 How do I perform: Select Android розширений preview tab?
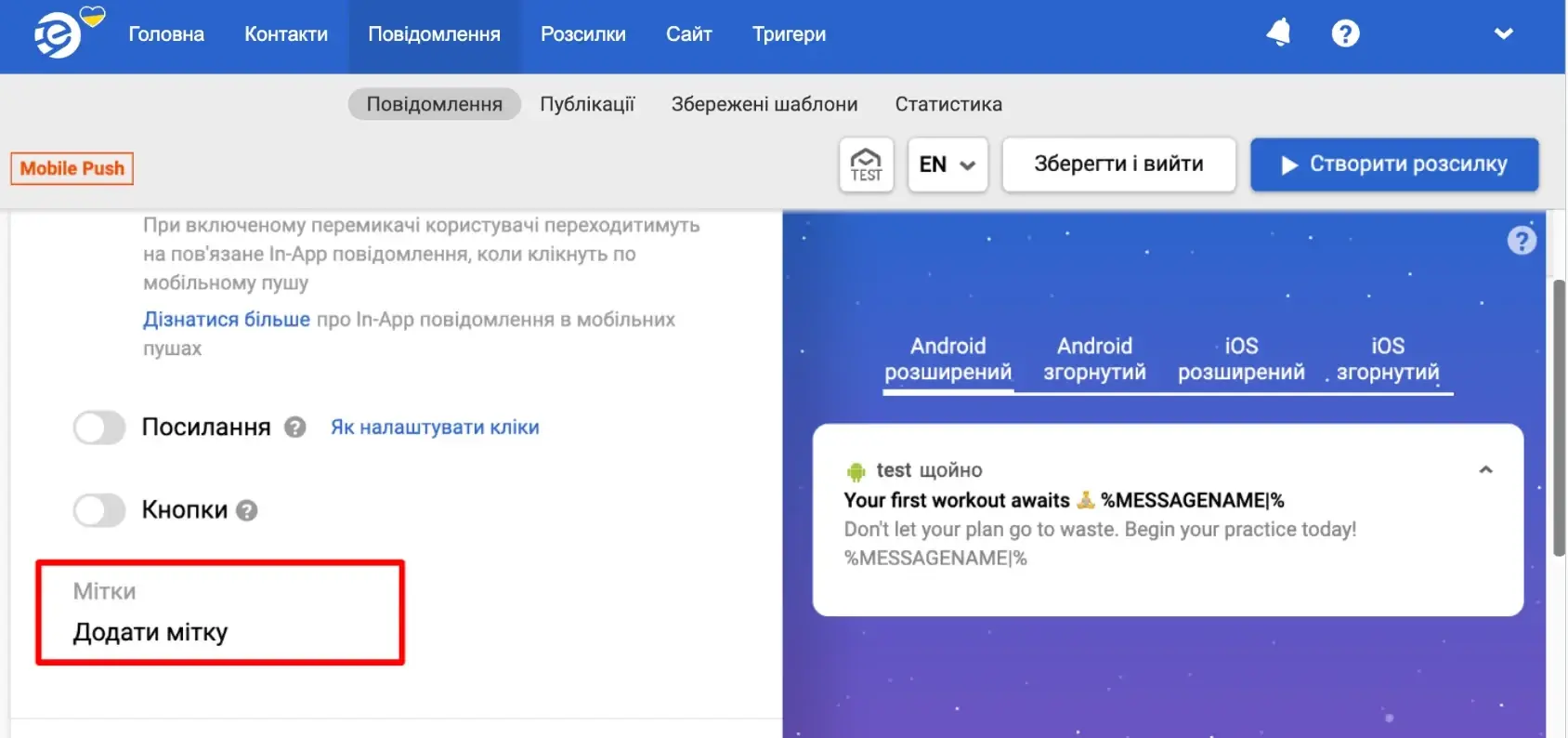pos(947,360)
